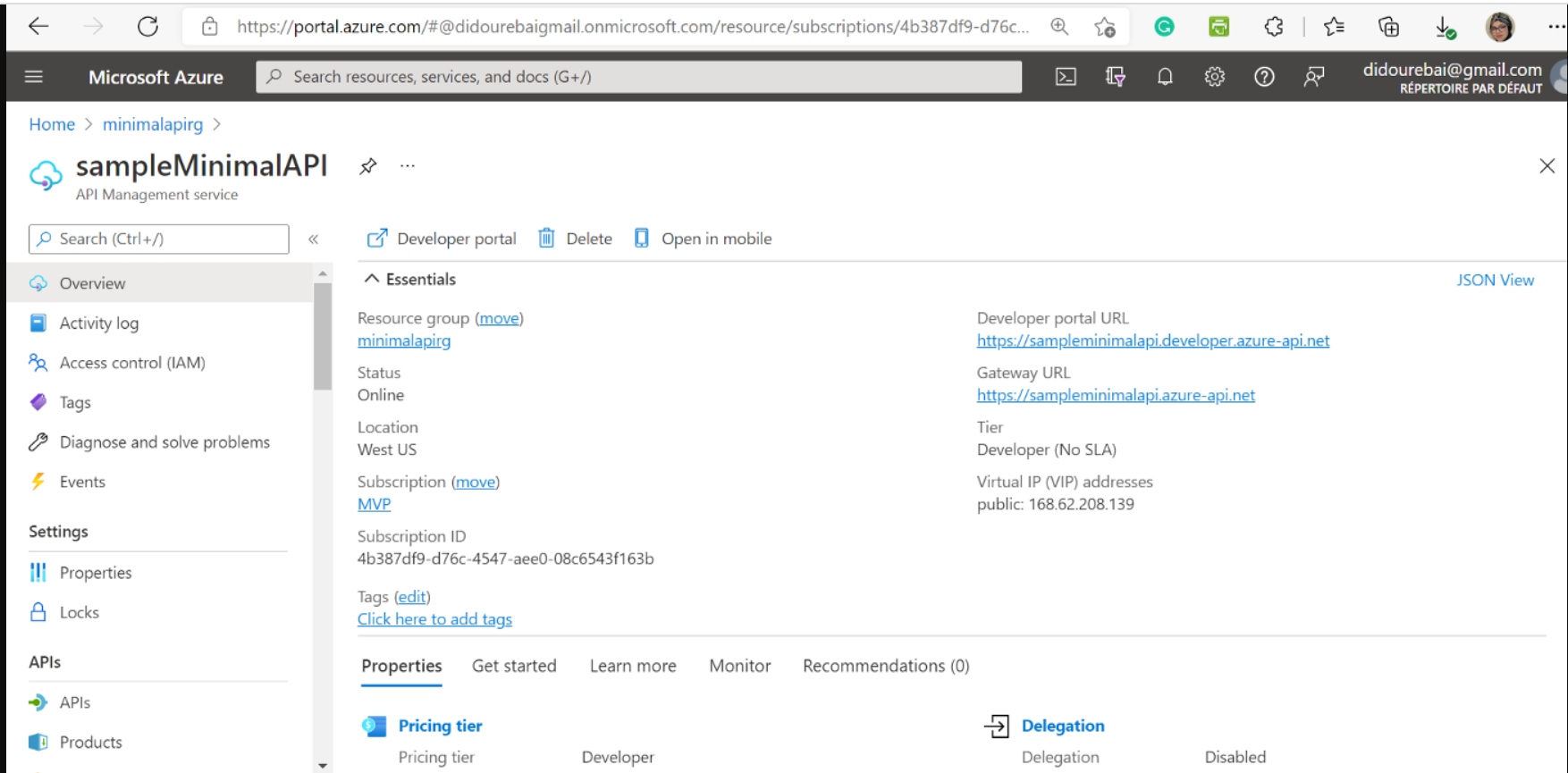Open more options ellipsis beside sampleMinimalAPI
This screenshot has height=773, width=1568.
[408, 166]
